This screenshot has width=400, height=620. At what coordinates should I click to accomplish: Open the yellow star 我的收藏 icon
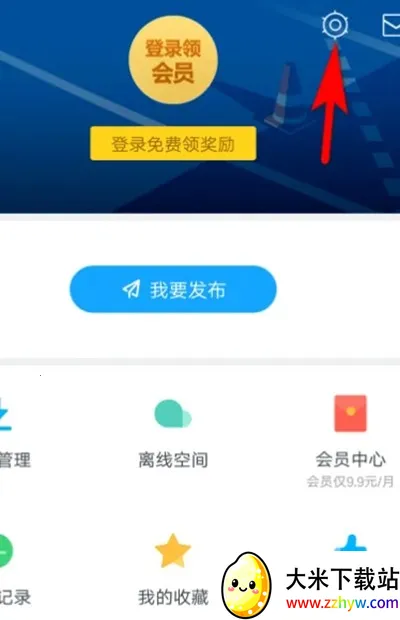click(173, 551)
